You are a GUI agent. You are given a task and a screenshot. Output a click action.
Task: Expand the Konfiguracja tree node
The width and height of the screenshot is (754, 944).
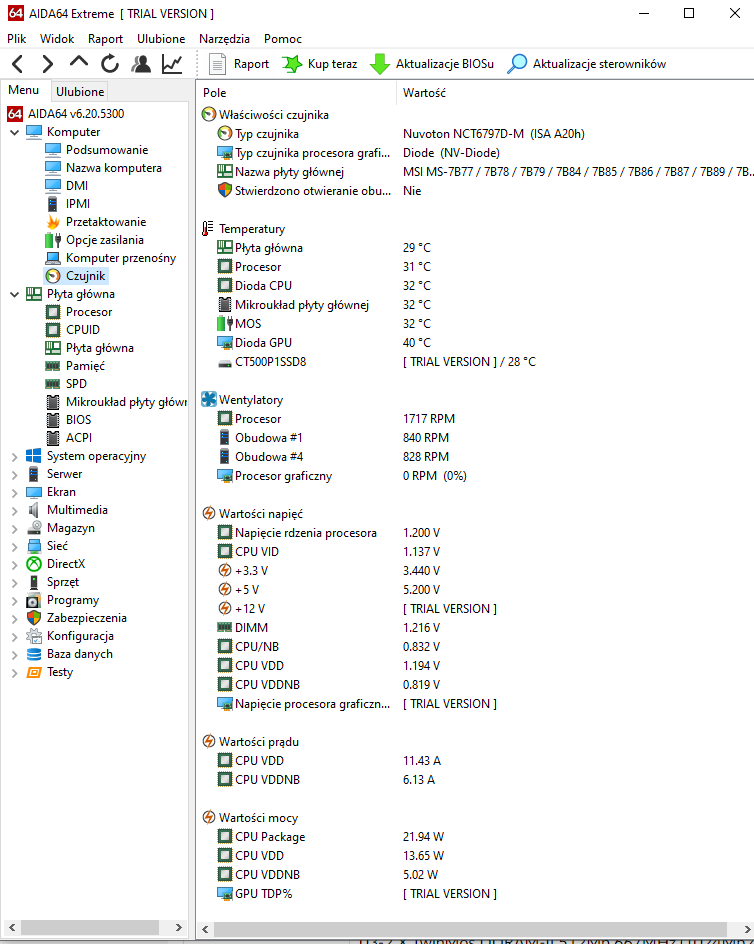pos(14,636)
